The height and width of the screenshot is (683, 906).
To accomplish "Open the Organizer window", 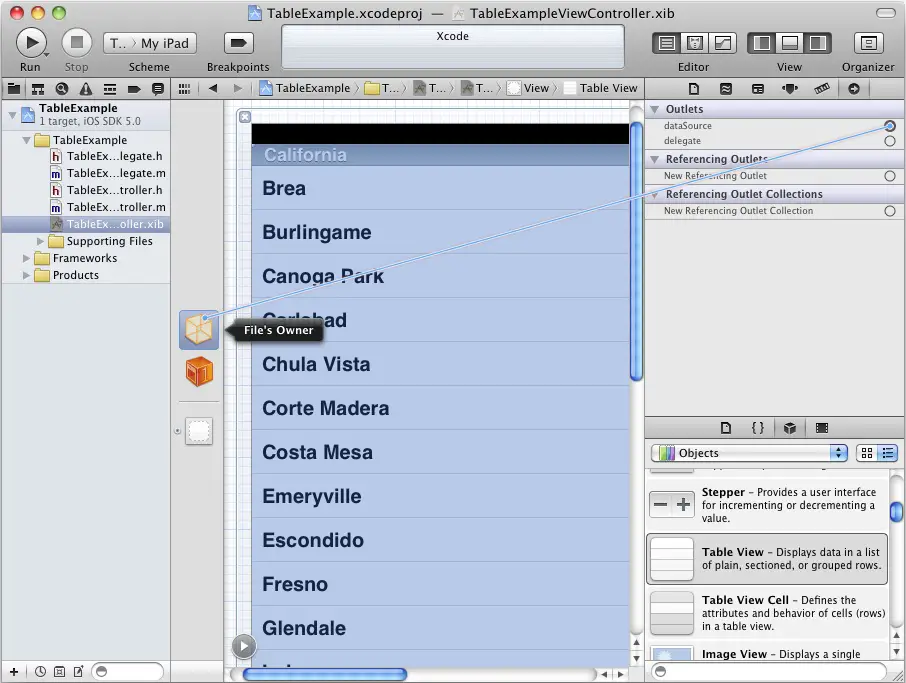I will click(x=868, y=43).
